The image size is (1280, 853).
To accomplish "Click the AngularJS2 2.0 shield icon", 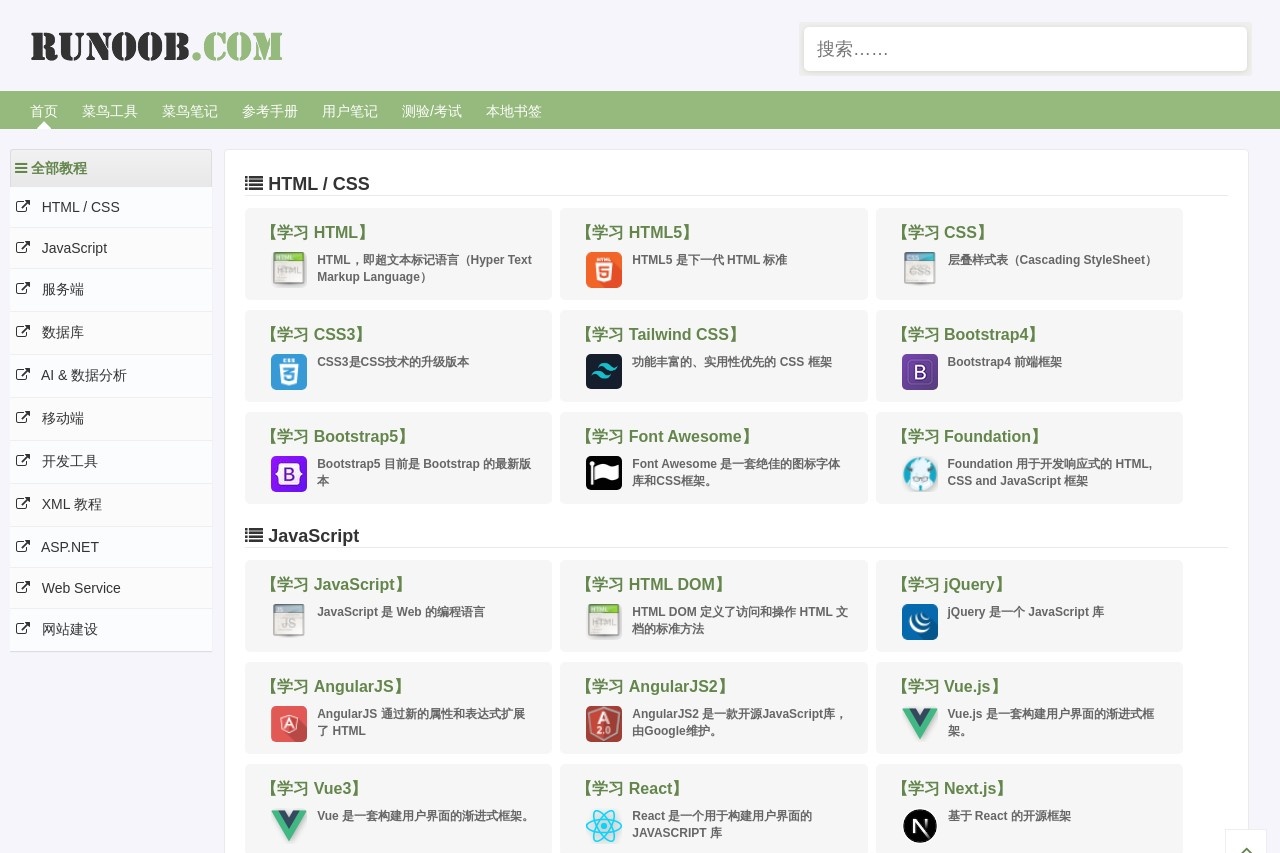I will (604, 724).
